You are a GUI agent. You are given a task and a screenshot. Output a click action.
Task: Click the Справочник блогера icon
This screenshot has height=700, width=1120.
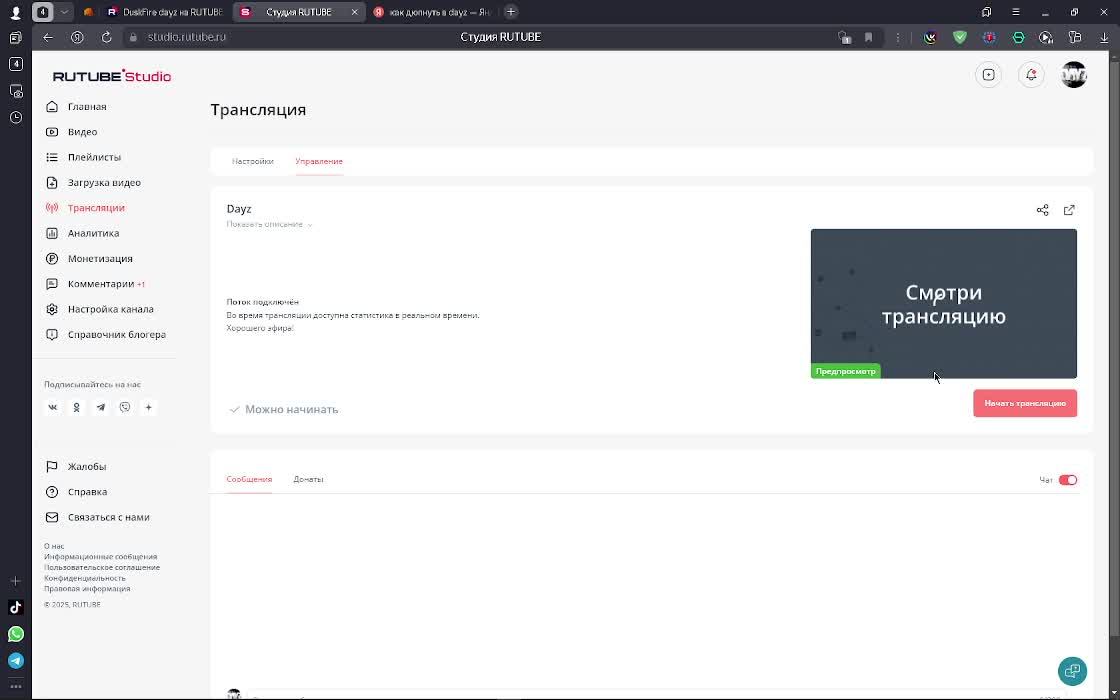[51, 334]
